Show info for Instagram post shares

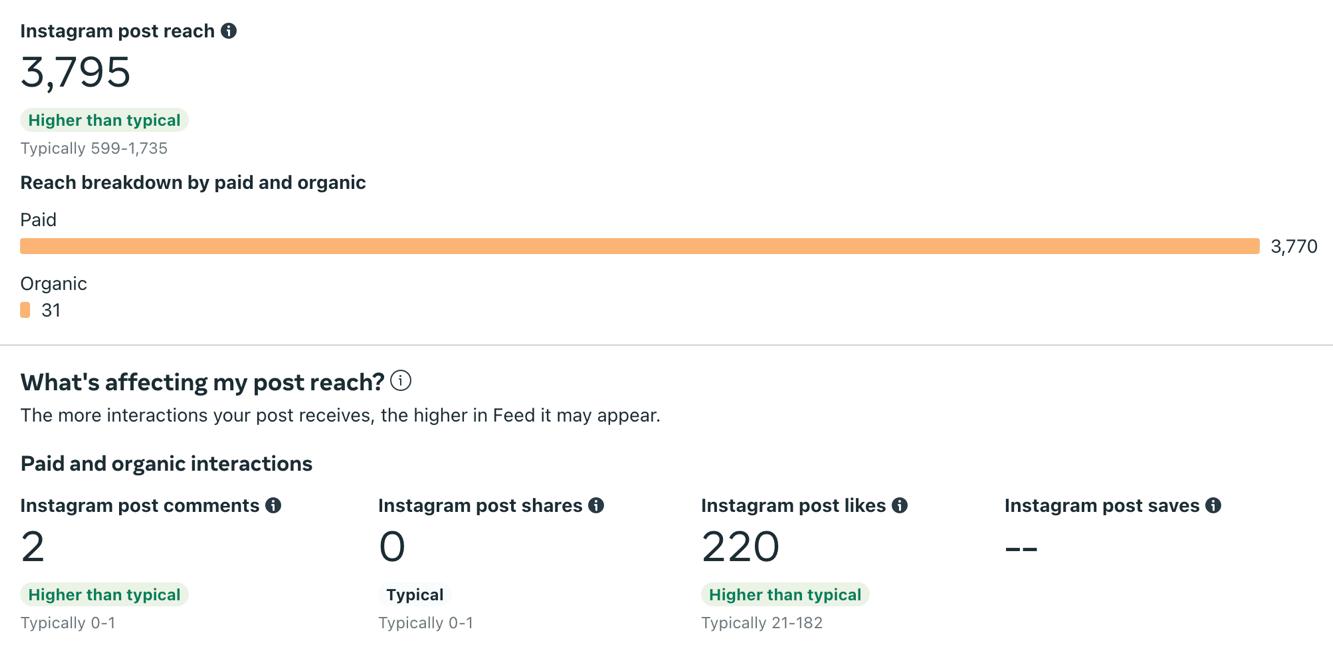596,506
